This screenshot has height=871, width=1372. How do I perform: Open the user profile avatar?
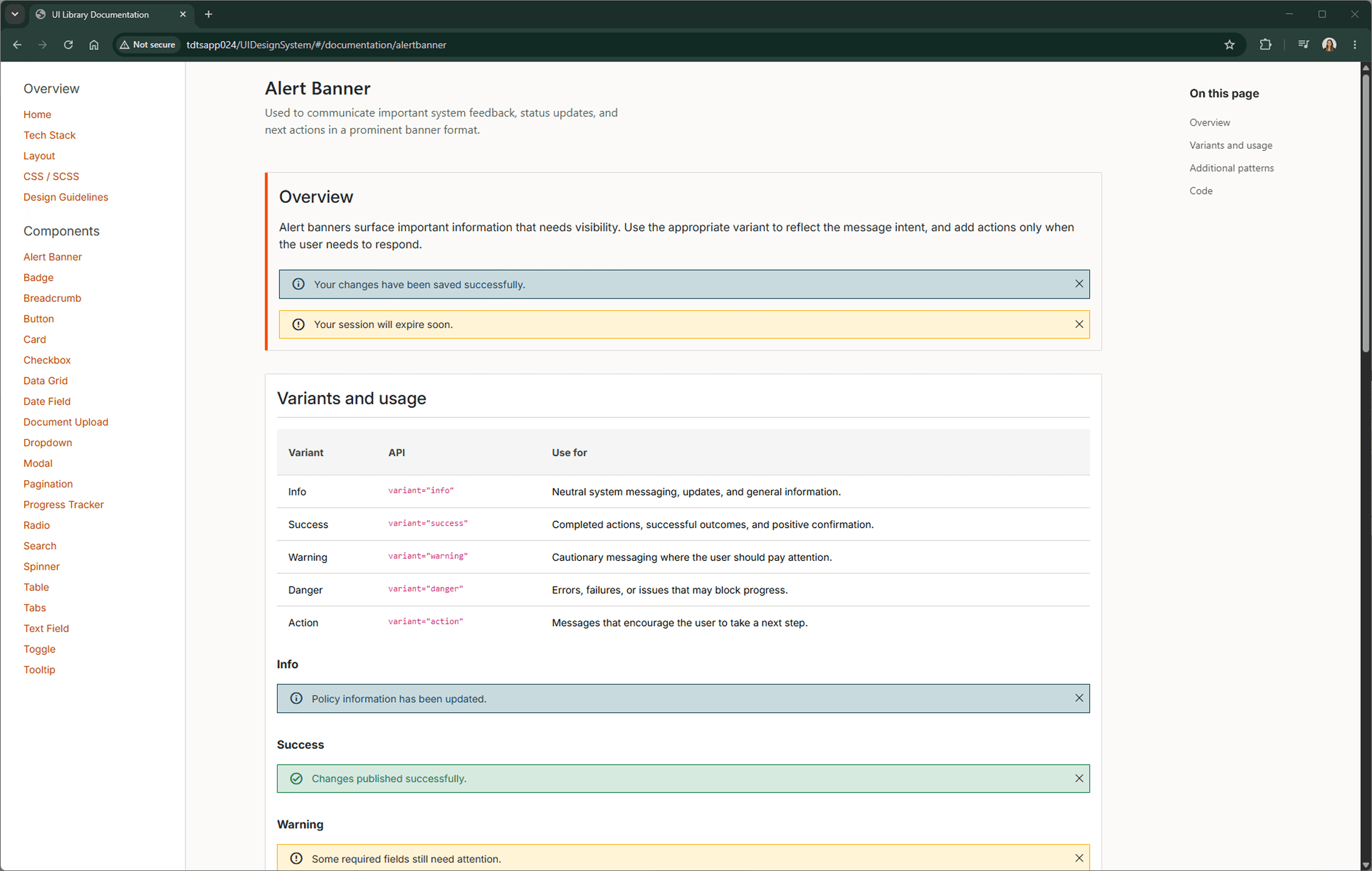[x=1329, y=45]
